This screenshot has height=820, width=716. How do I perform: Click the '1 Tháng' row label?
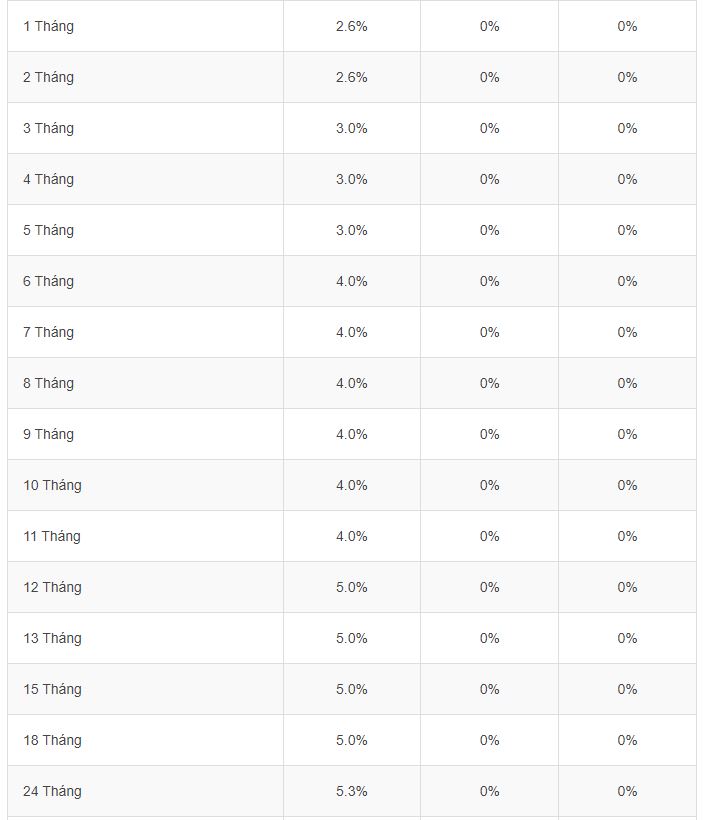(48, 26)
